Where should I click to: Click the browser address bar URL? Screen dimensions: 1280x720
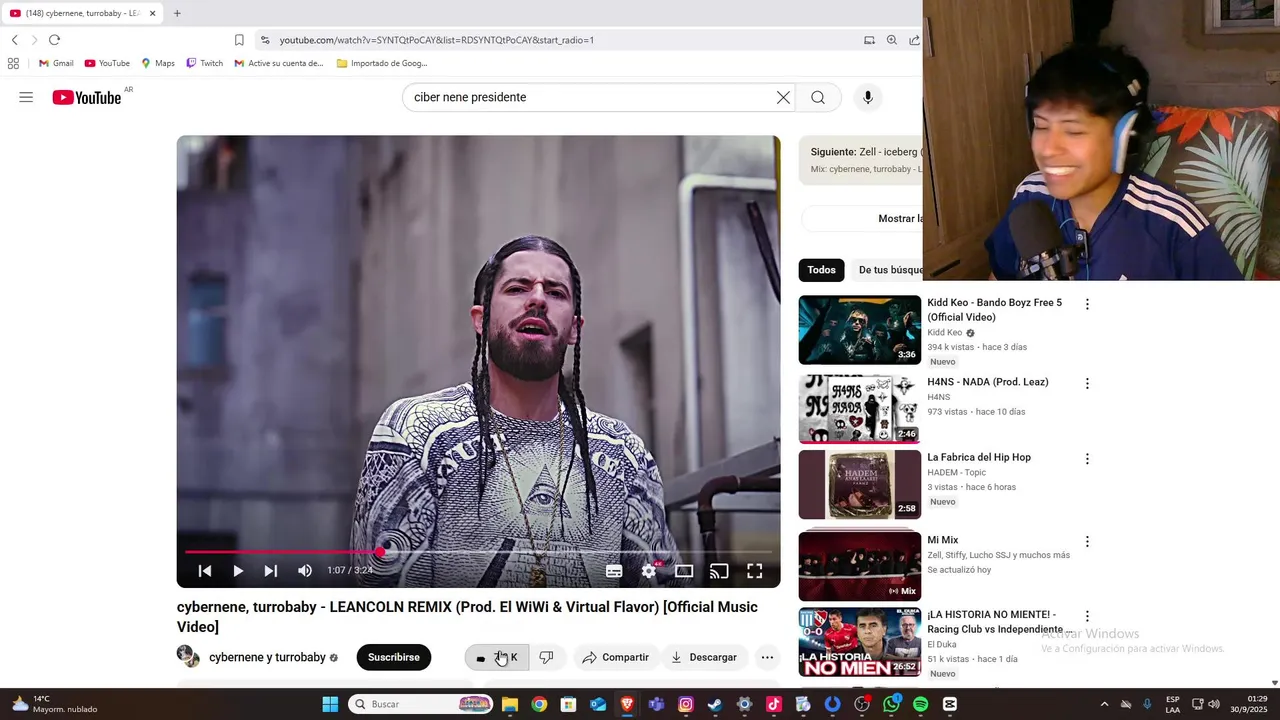tap(437, 40)
